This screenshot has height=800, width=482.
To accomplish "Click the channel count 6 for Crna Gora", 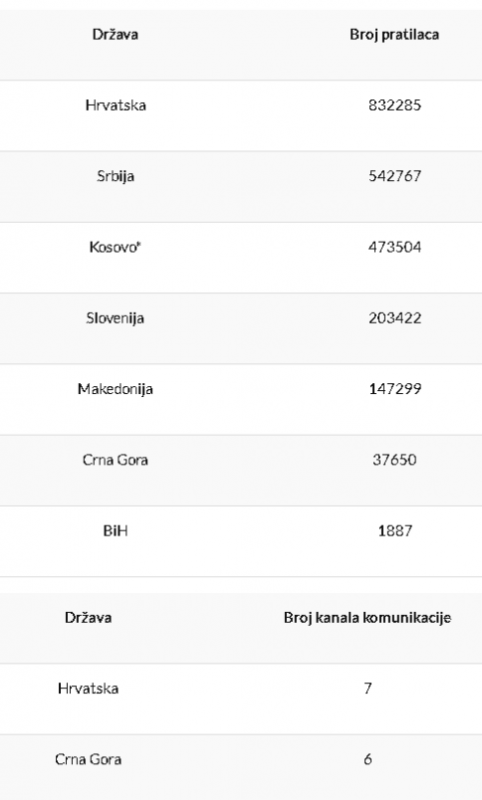I will point(367,760).
